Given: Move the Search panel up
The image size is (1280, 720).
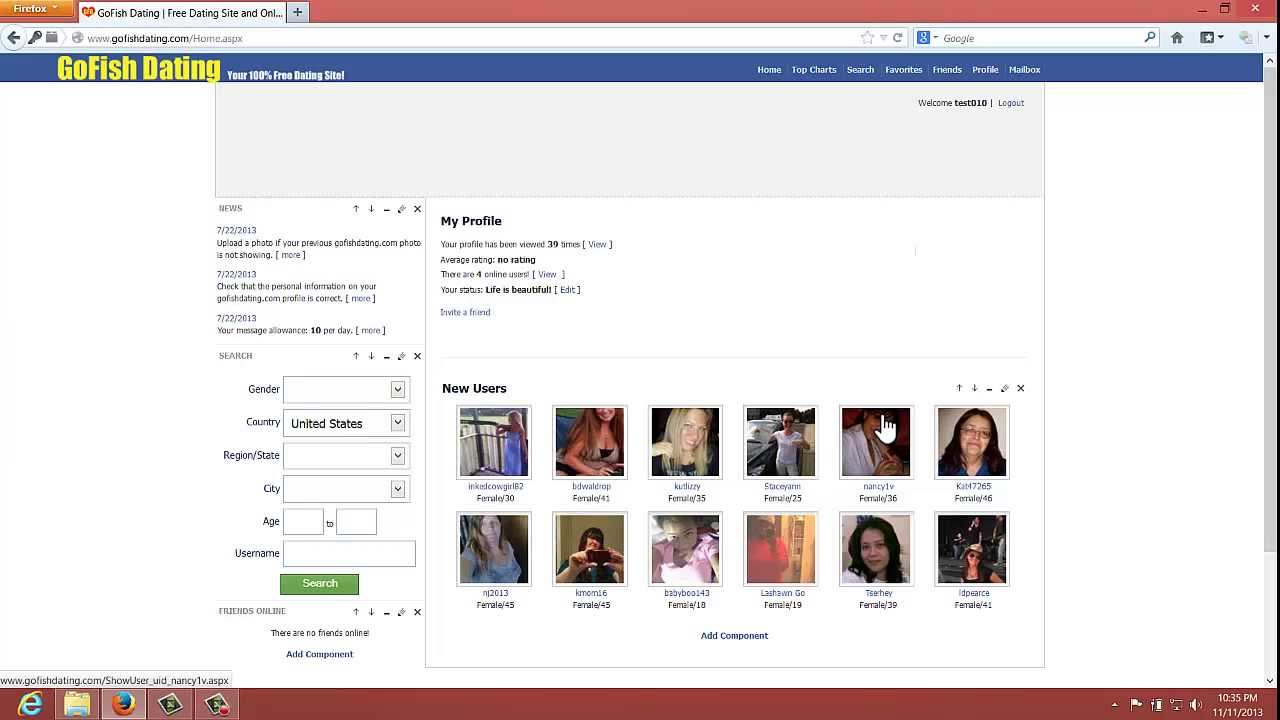Looking at the screenshot, I should (356, 356).
